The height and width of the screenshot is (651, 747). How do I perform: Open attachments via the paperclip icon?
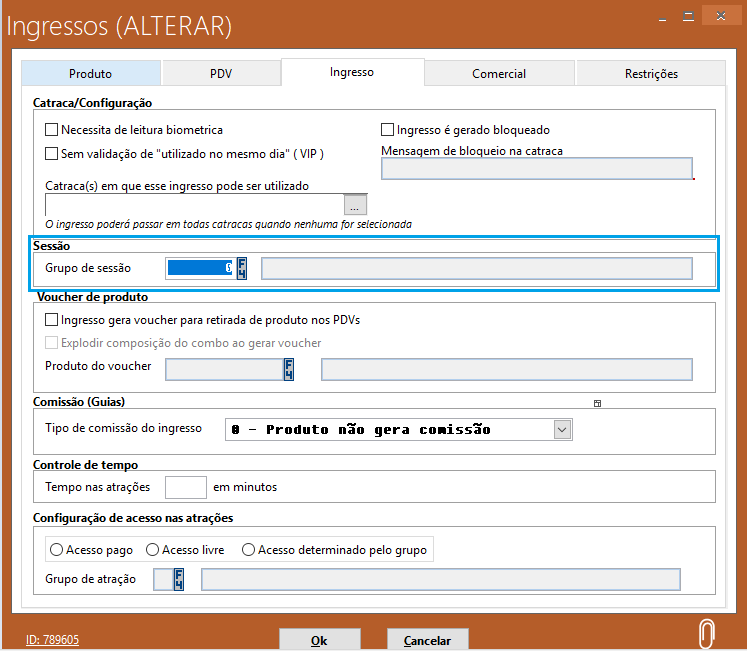tap(708, 634)
